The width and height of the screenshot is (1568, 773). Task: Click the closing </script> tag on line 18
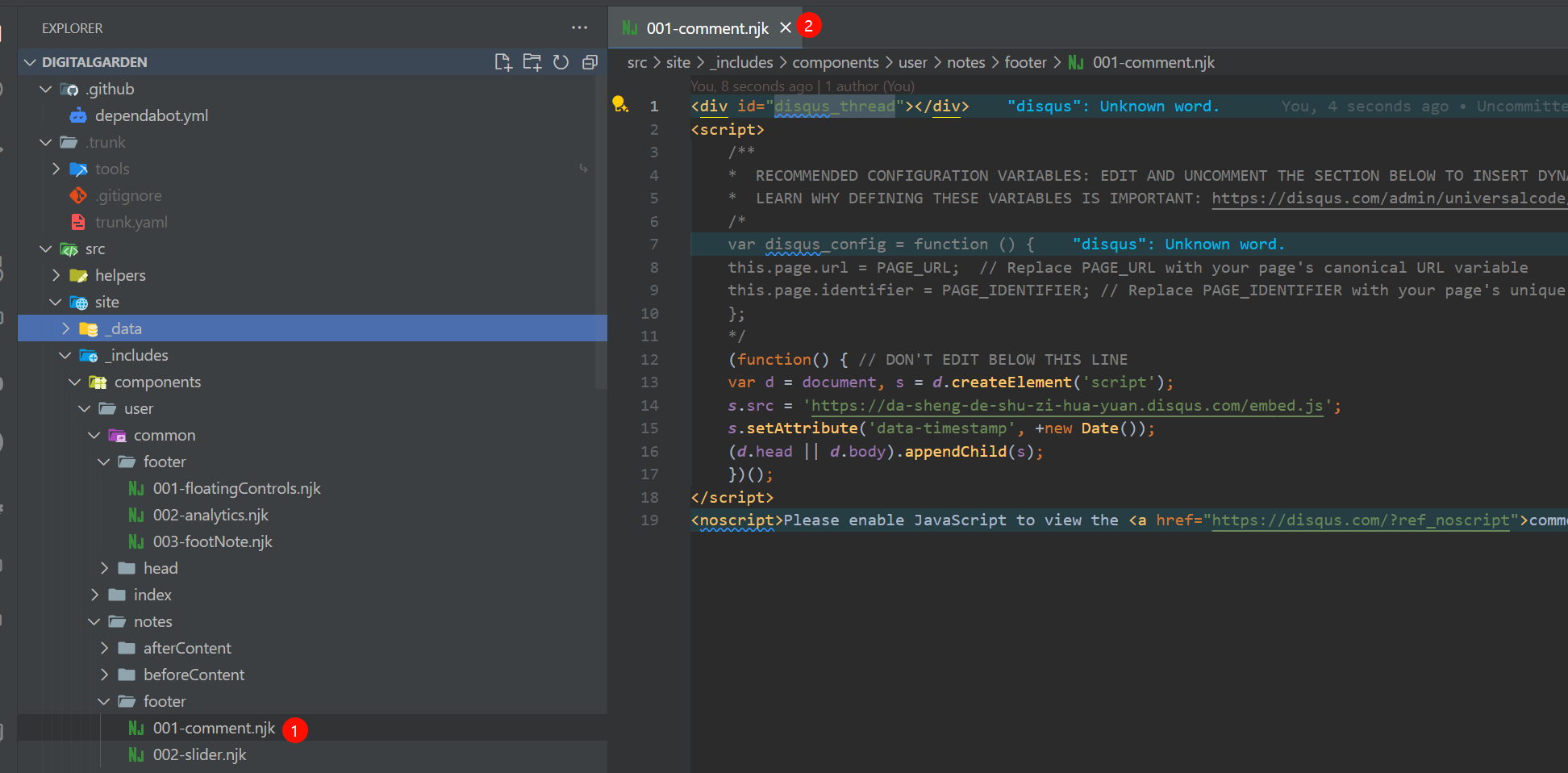click(x=732, y=497)
